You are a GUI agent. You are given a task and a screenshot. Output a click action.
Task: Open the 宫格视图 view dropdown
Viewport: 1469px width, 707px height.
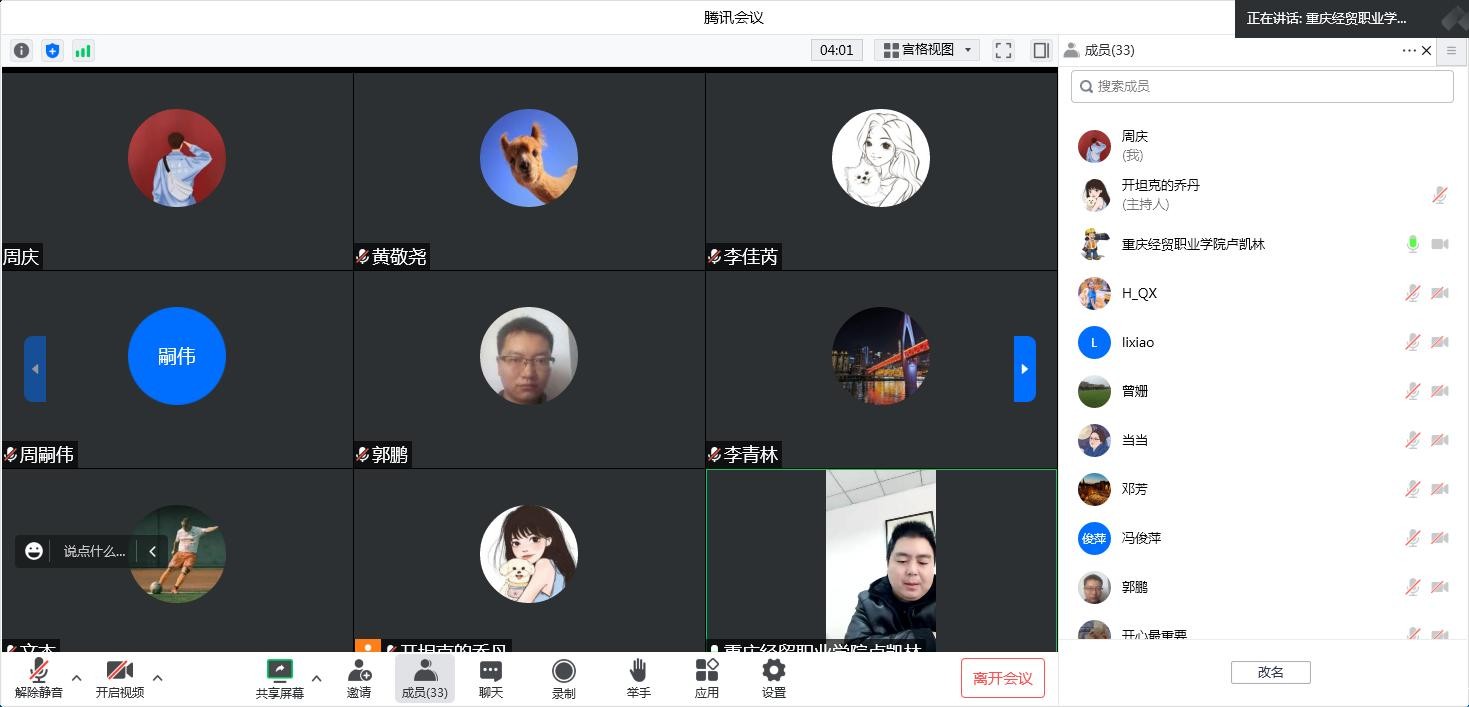click(927, 50)
